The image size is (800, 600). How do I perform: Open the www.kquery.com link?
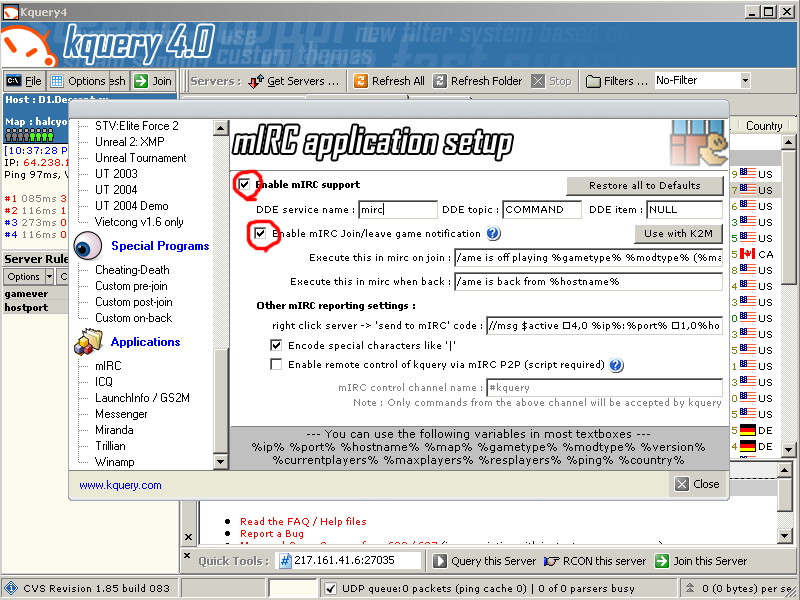point(120,485)
